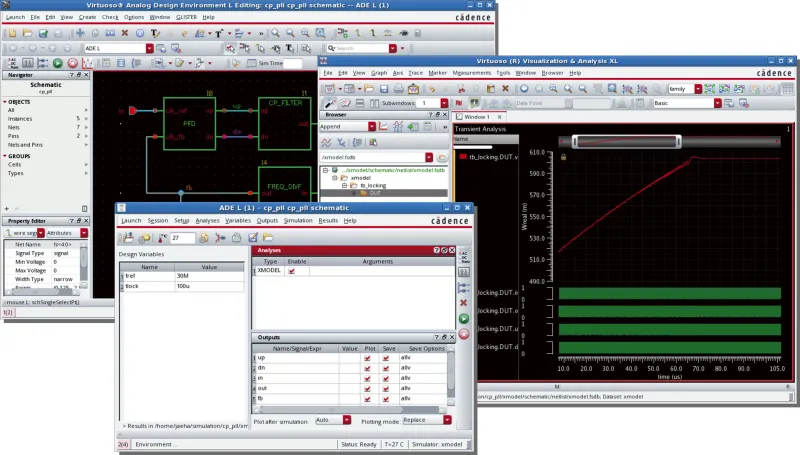Collapse tb_locking folder in Browser tree
The width and height of the screenshot is (800, 455).
pos(344,186)
